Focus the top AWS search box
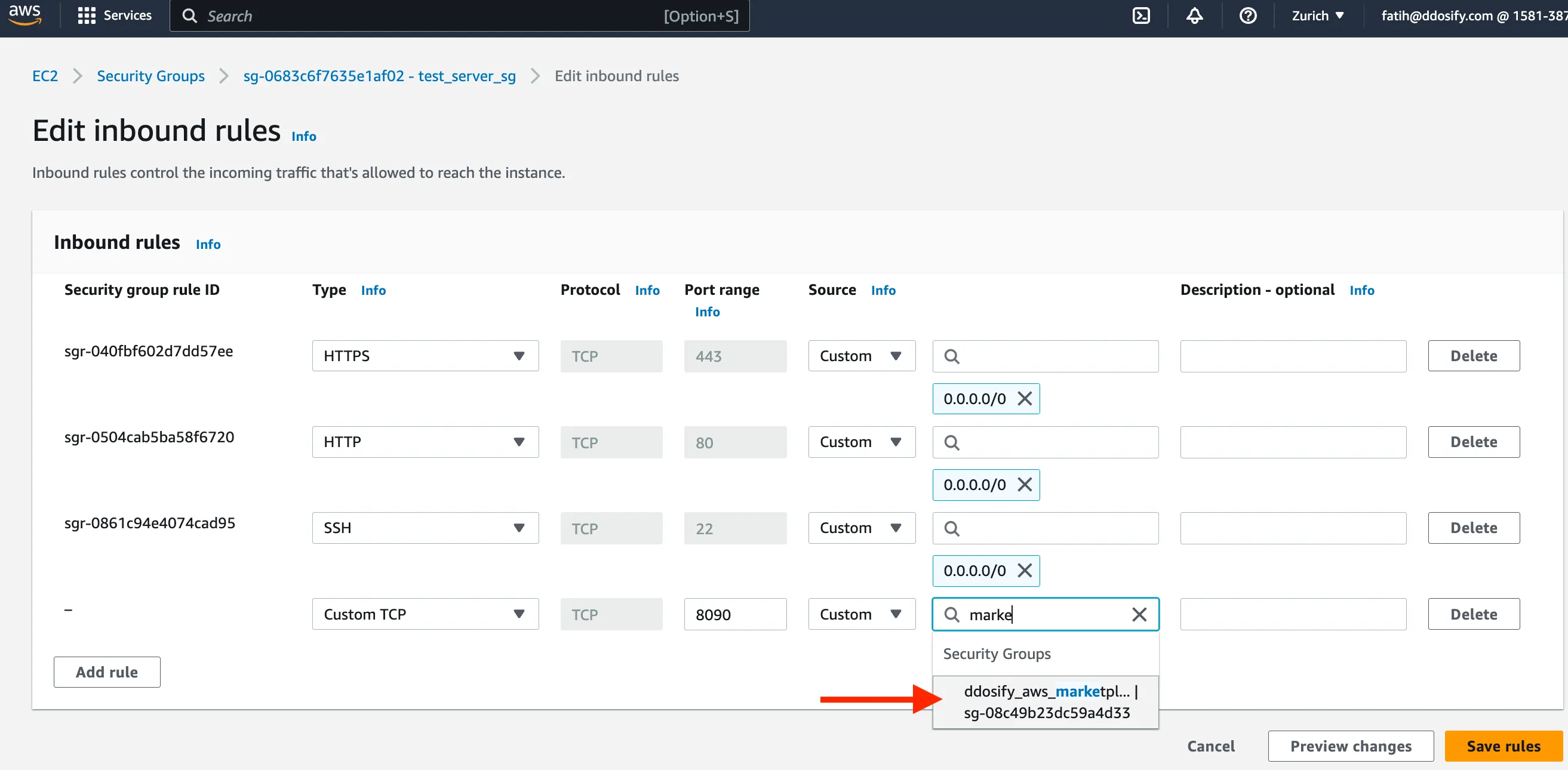Screen dimensions: 1568x770 click(460, 16)
